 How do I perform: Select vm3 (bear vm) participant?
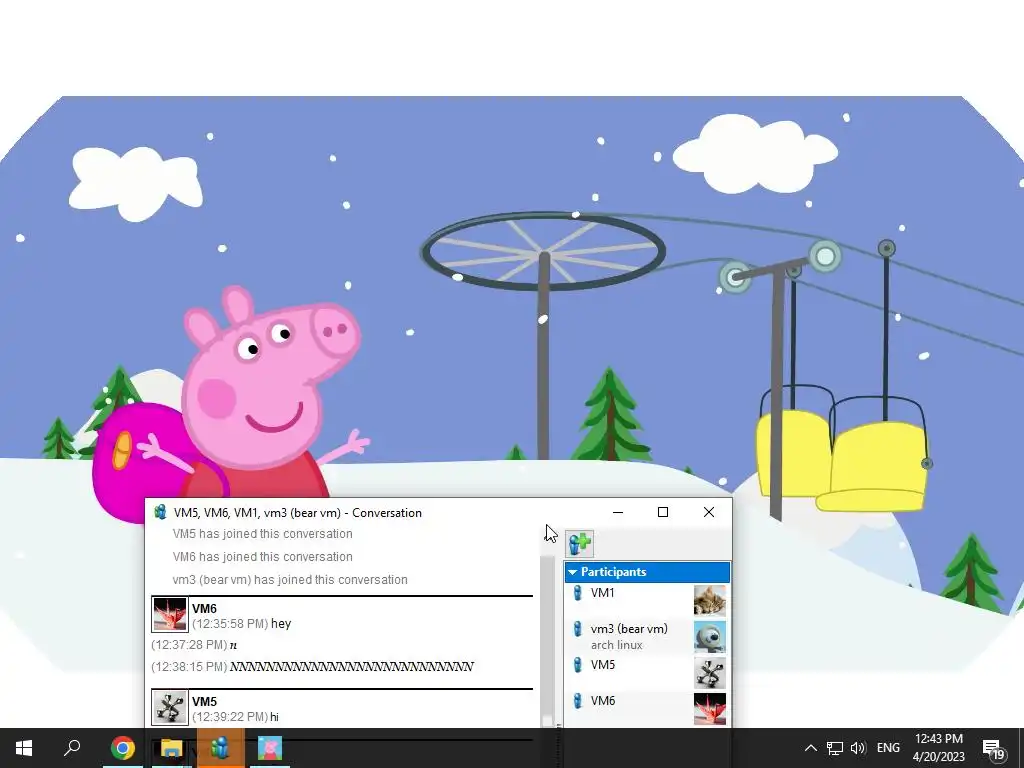[x=647, y=637]
